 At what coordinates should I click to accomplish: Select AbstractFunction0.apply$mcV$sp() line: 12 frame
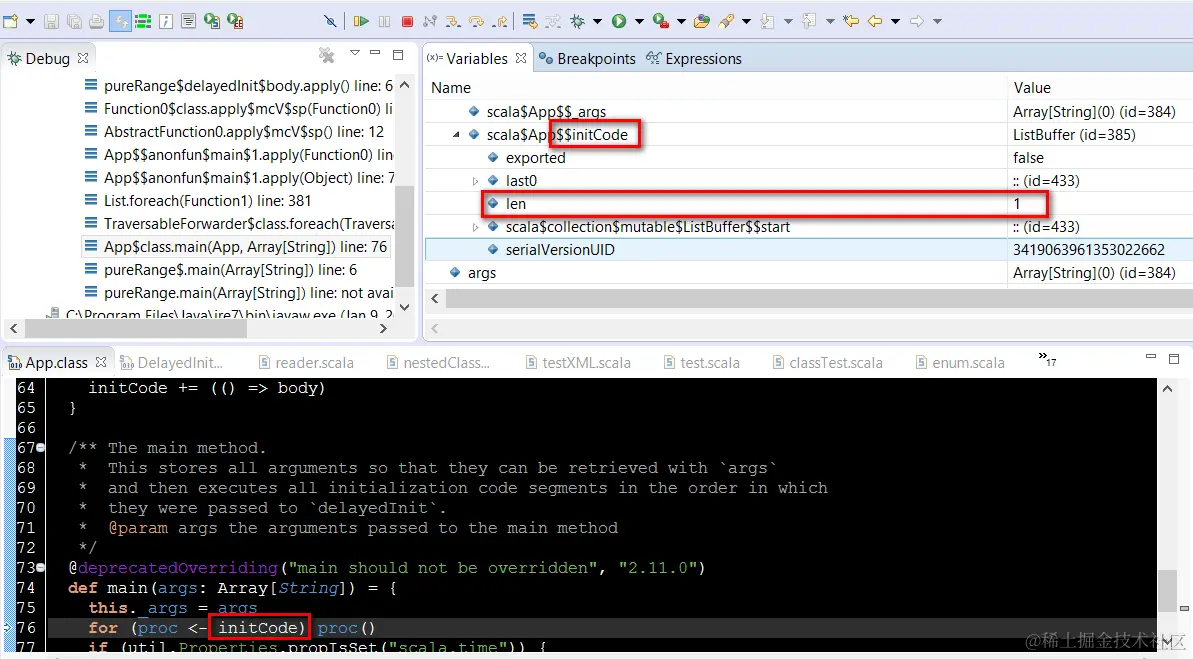point(234,132)
